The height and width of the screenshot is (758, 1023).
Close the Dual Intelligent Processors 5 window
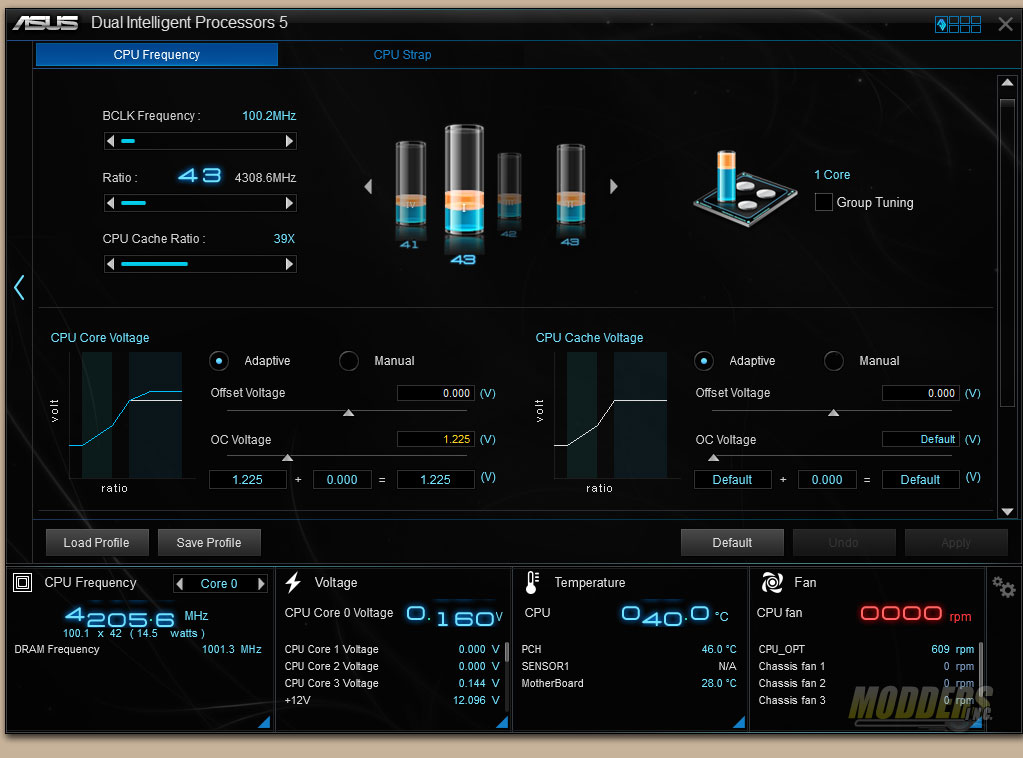(x=1005, y=25)
